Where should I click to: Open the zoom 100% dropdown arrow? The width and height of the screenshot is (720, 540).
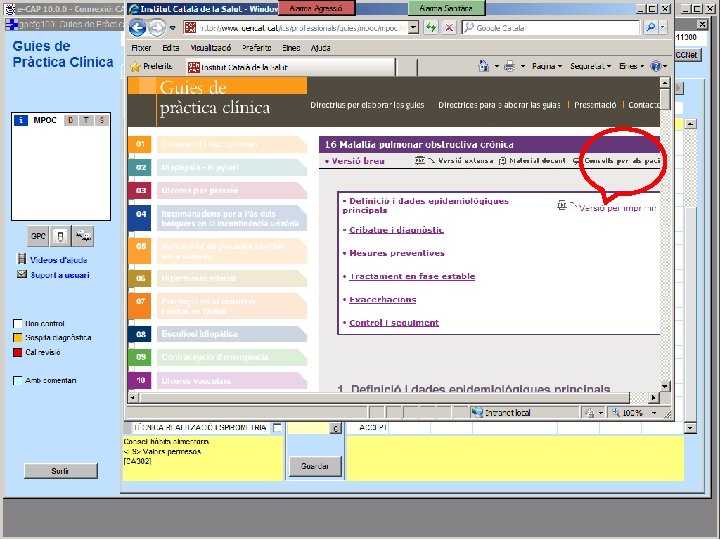(654, 413)
